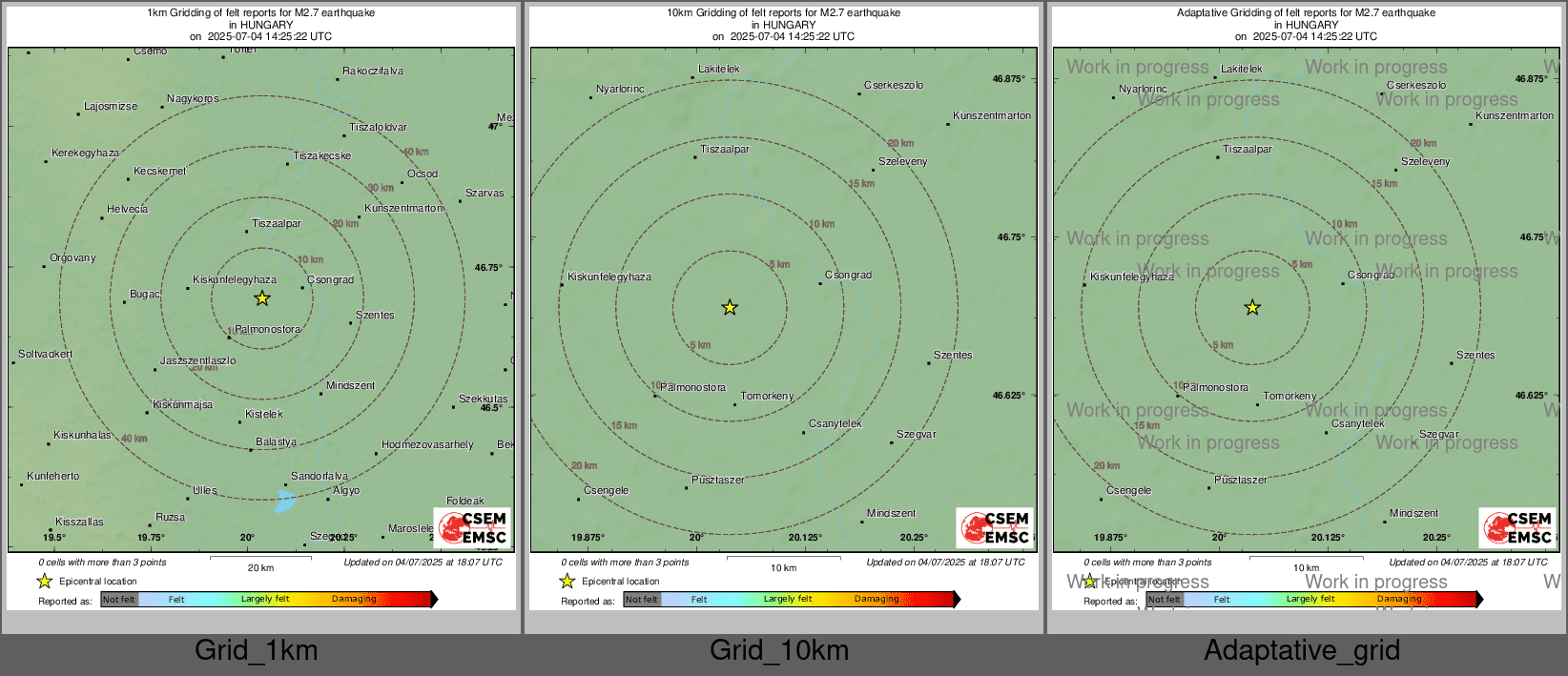Viewport: 1568px width, 676px height.
Task: Click 'Sandorfalva' on the Grid_1km map
Action: [x=320, y=477]
